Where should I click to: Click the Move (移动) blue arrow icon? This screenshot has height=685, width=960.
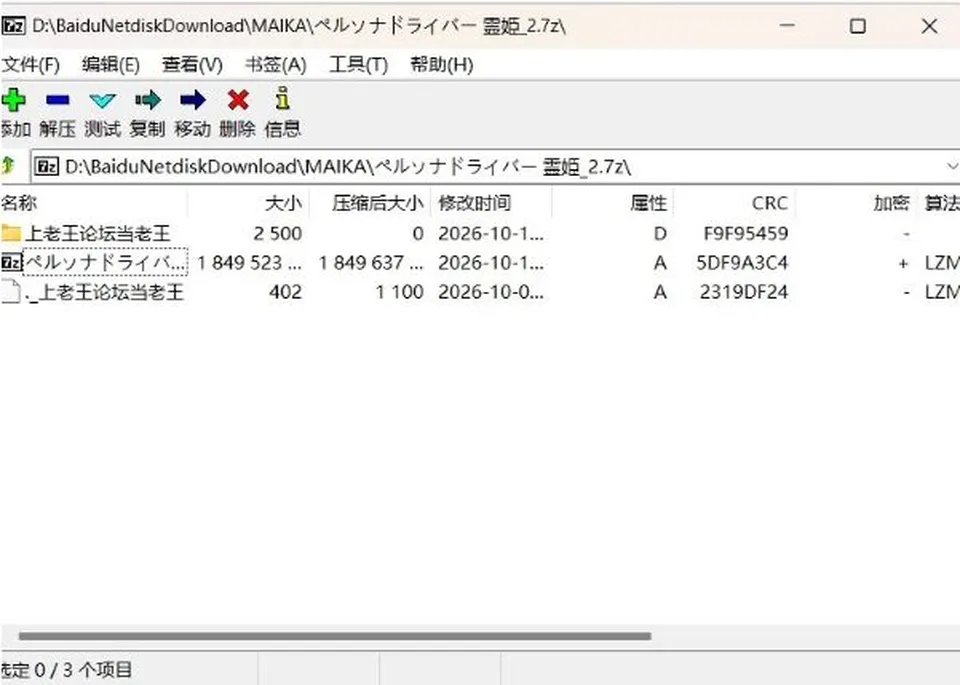click(193, 100)
